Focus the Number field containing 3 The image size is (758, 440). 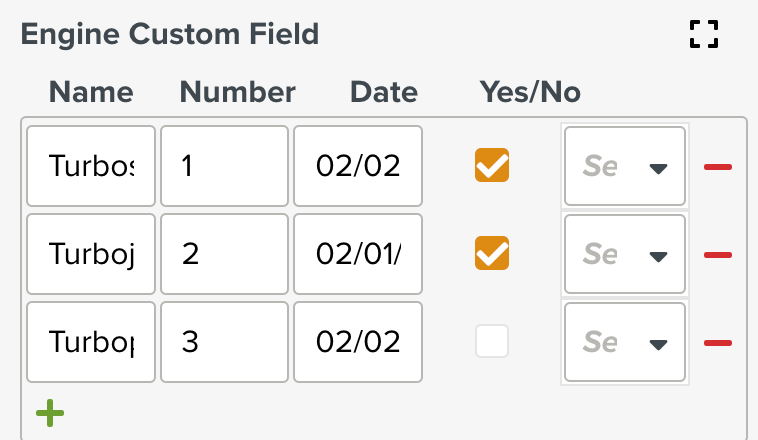(x=224, y=343)
